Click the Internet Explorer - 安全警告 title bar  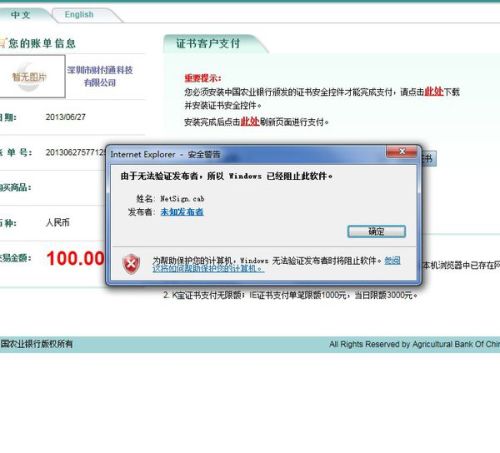[x=247, y=154]
